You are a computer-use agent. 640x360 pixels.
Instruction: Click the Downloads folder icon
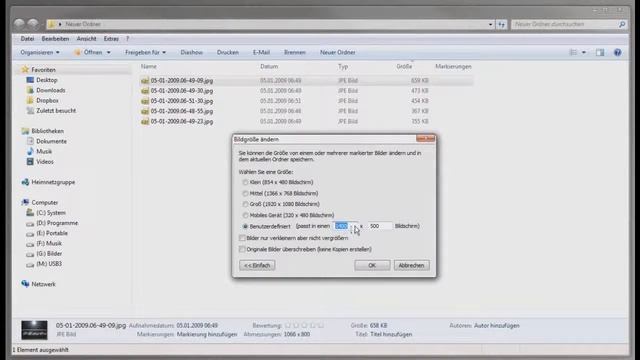click(x=30, y=90)
